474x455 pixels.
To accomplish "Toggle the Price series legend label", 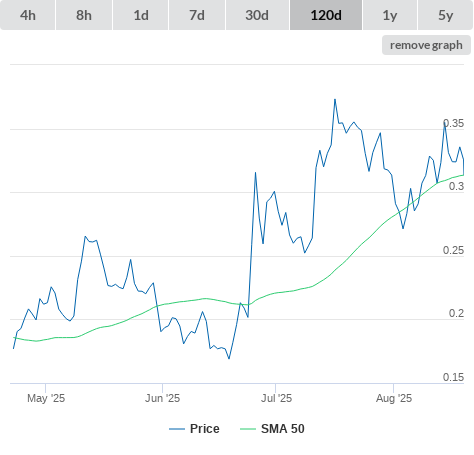I will [x=205, y=429].
